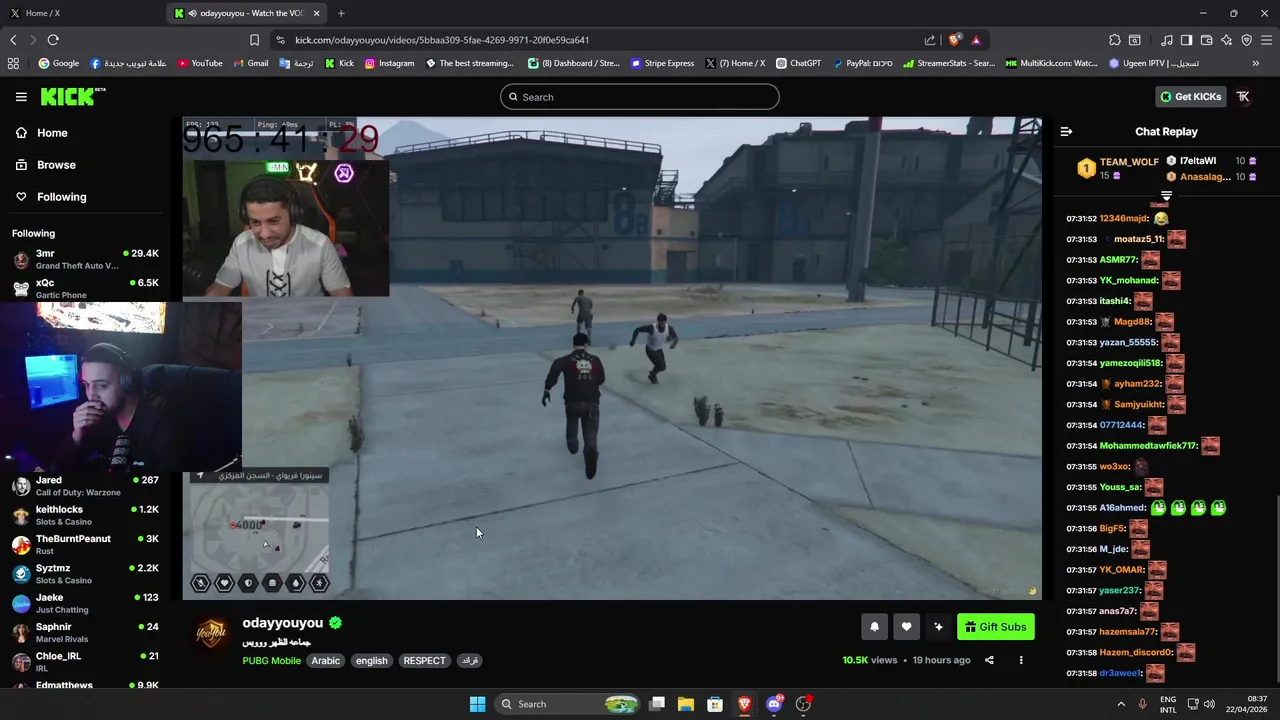
Task: Open Leo AI sparkle icon
Action: click(x=1227, y=40)
